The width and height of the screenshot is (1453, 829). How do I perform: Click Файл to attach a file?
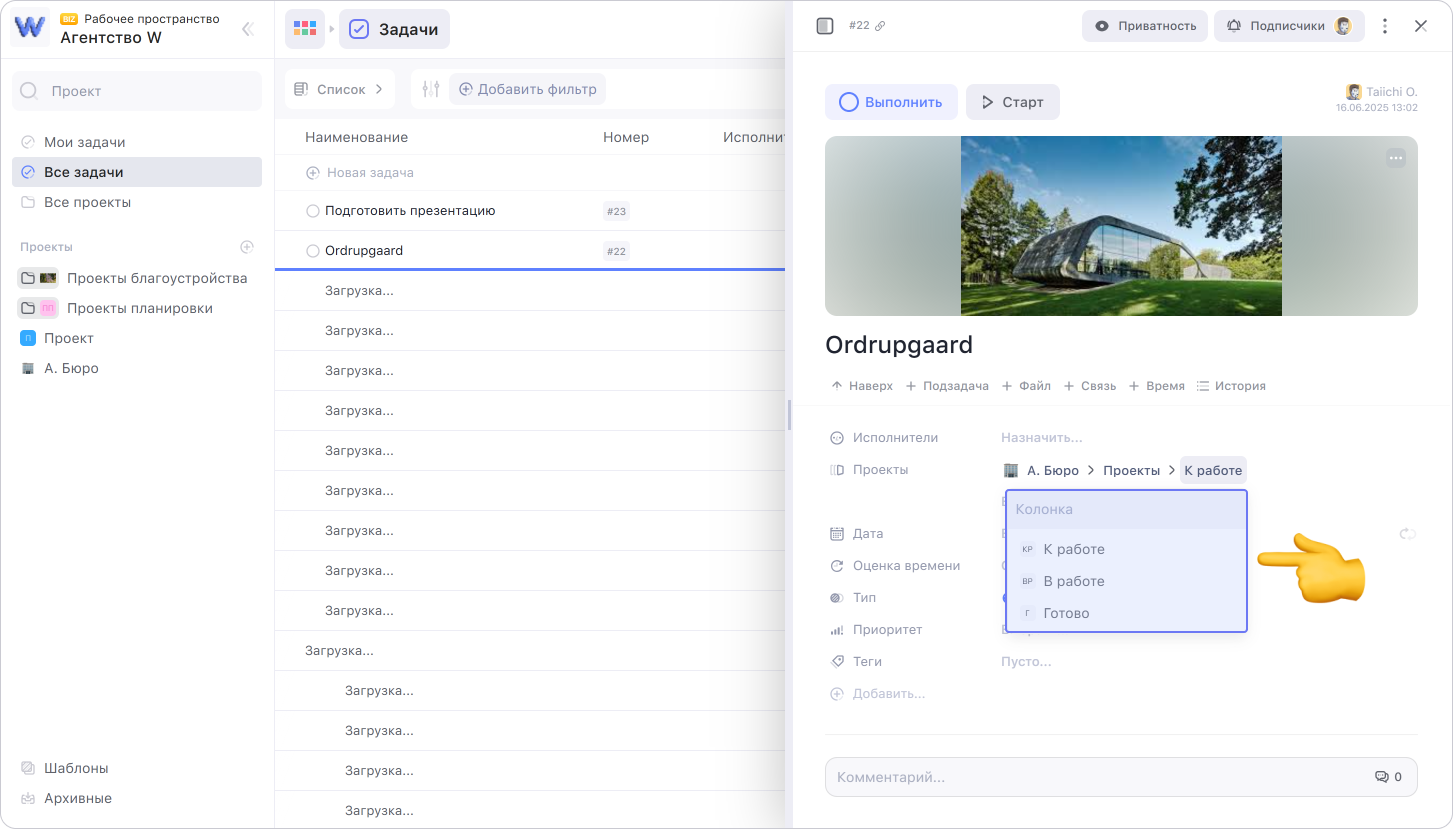[1026, 386]
